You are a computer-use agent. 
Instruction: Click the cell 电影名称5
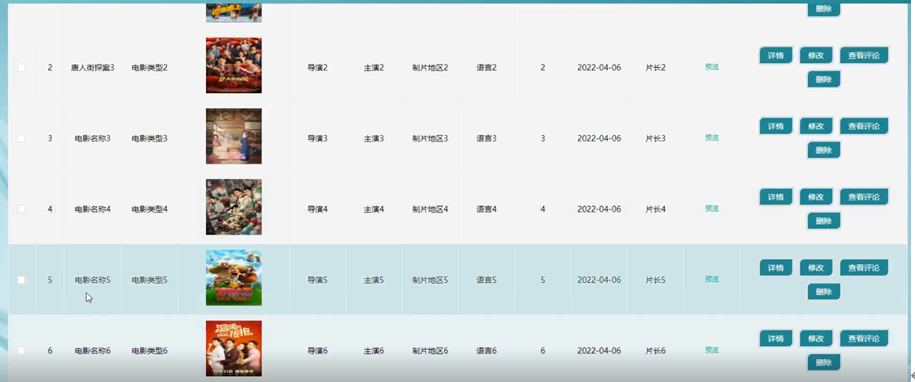93,280
